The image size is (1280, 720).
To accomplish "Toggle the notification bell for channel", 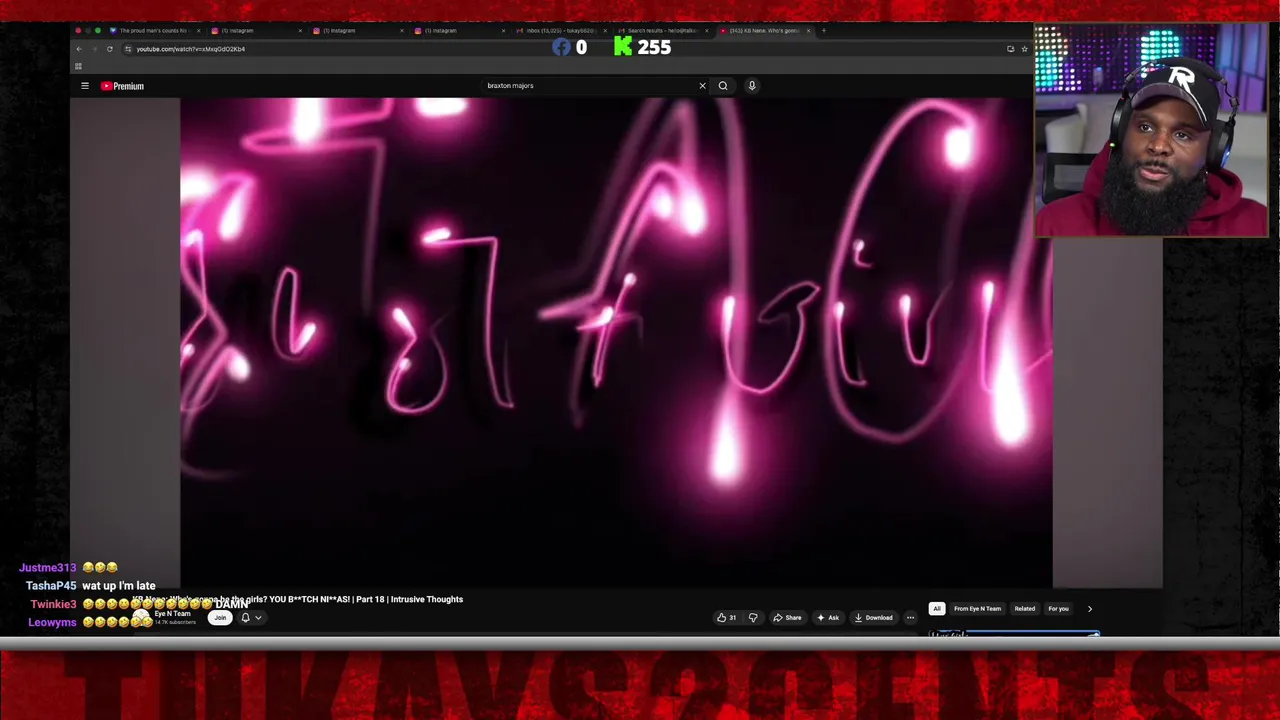I will [x=245, y=618].
